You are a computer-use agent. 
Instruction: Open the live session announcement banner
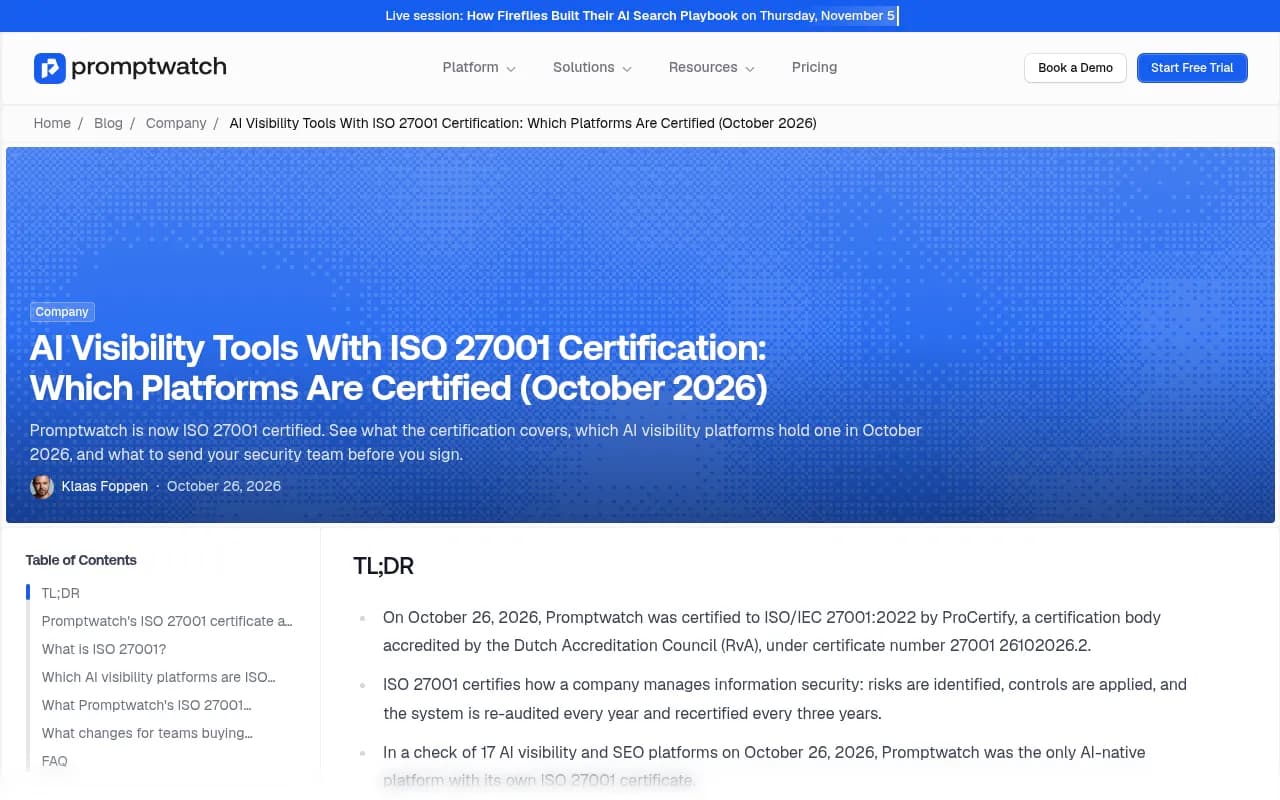(640, 16)
